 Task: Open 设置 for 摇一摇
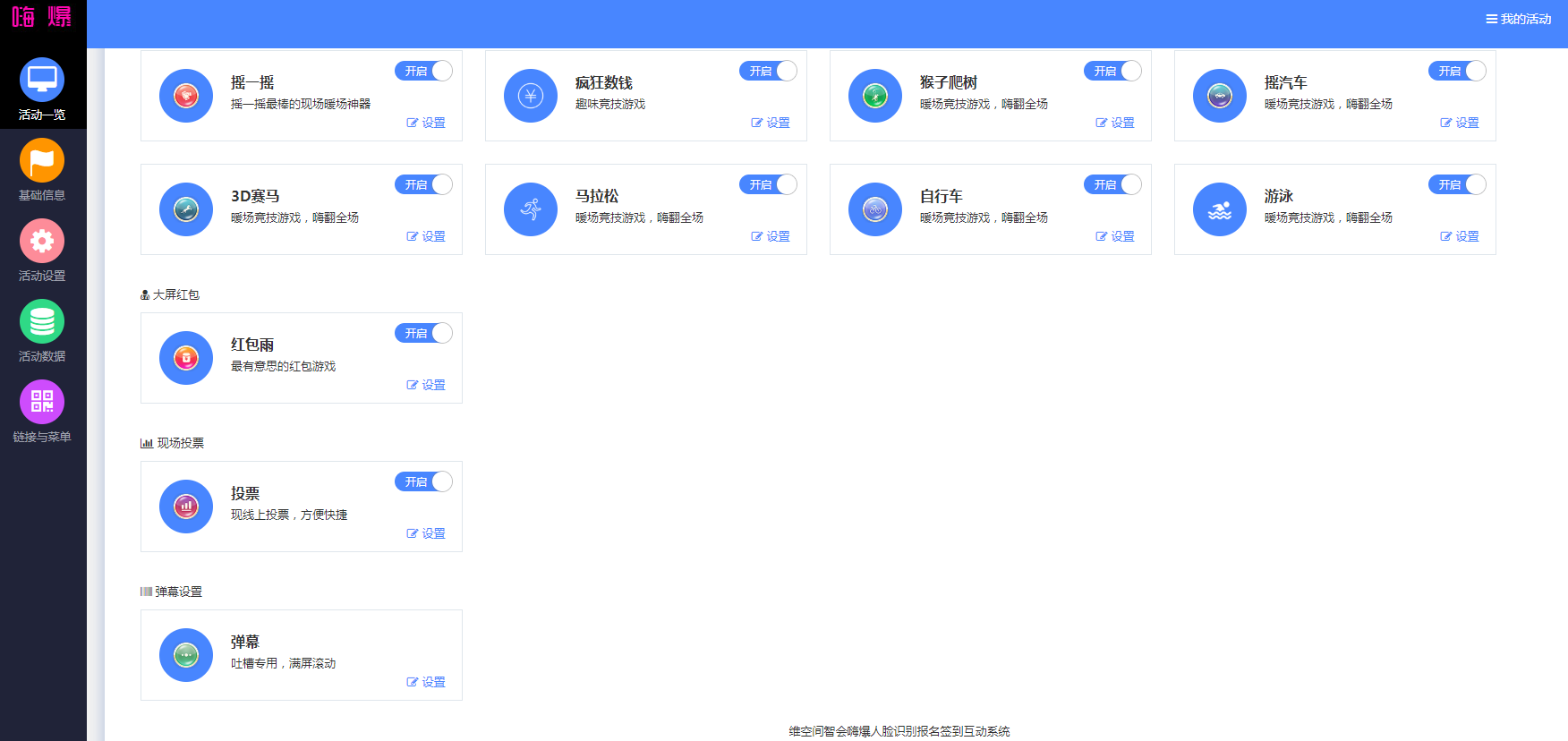[x=426, y=123]
